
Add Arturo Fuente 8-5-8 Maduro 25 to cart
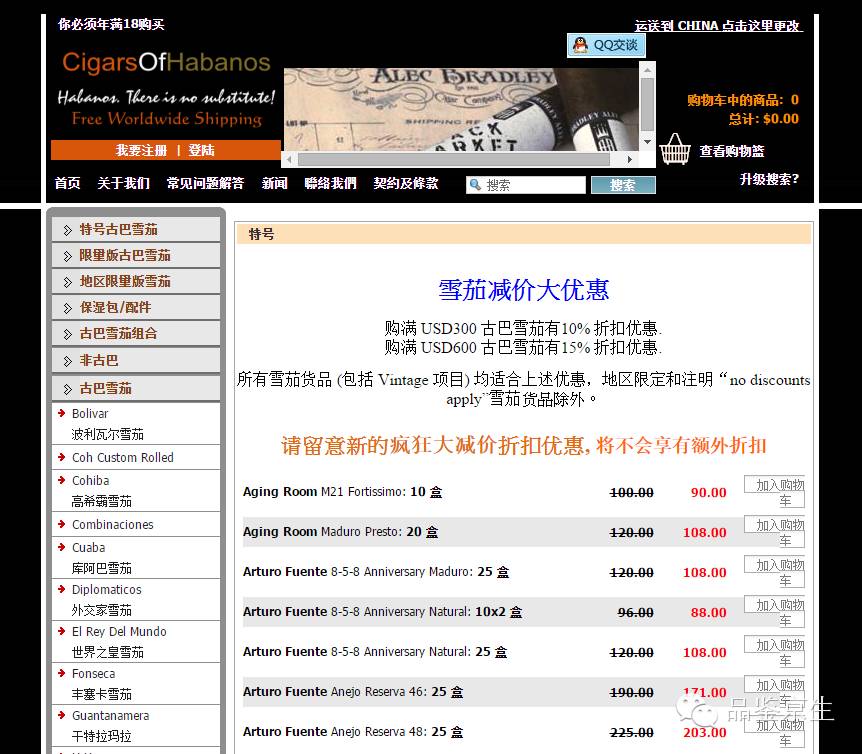[x=775, y=572]
